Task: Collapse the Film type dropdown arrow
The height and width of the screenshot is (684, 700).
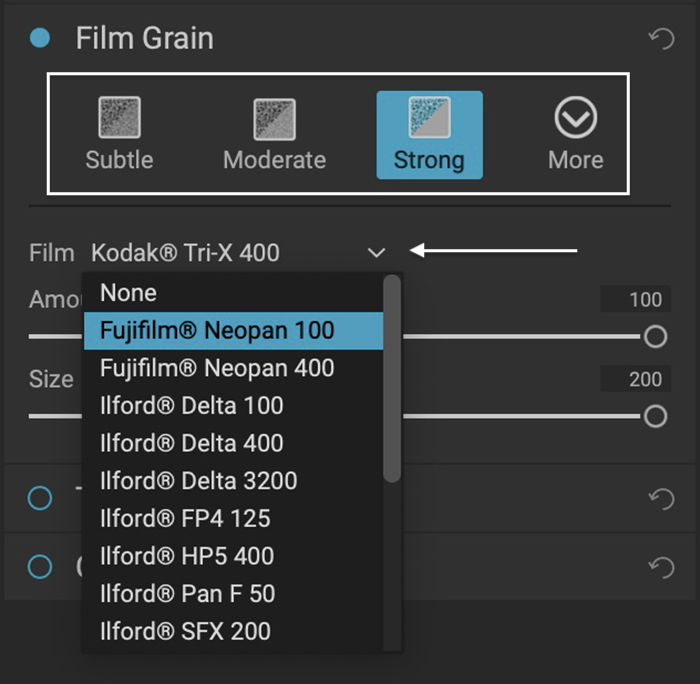Action: 376,253
